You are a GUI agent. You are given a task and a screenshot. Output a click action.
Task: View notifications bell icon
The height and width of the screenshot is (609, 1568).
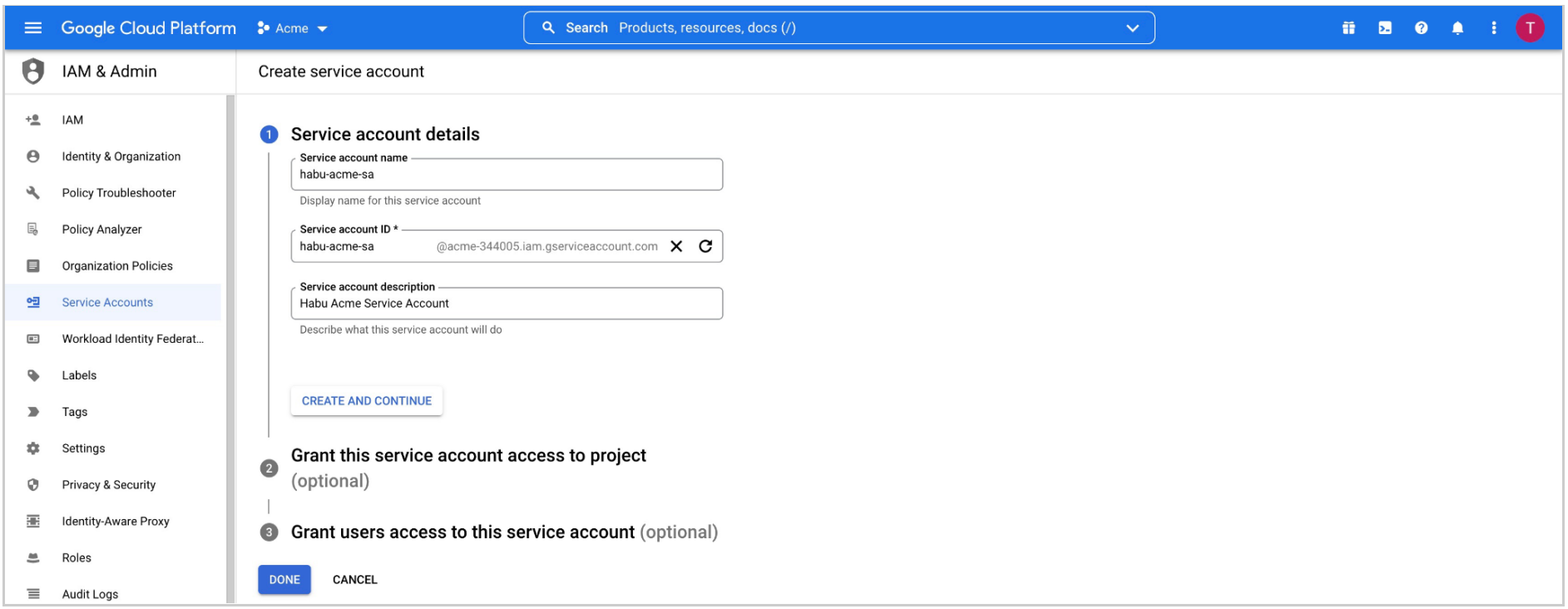point(1457,28)
